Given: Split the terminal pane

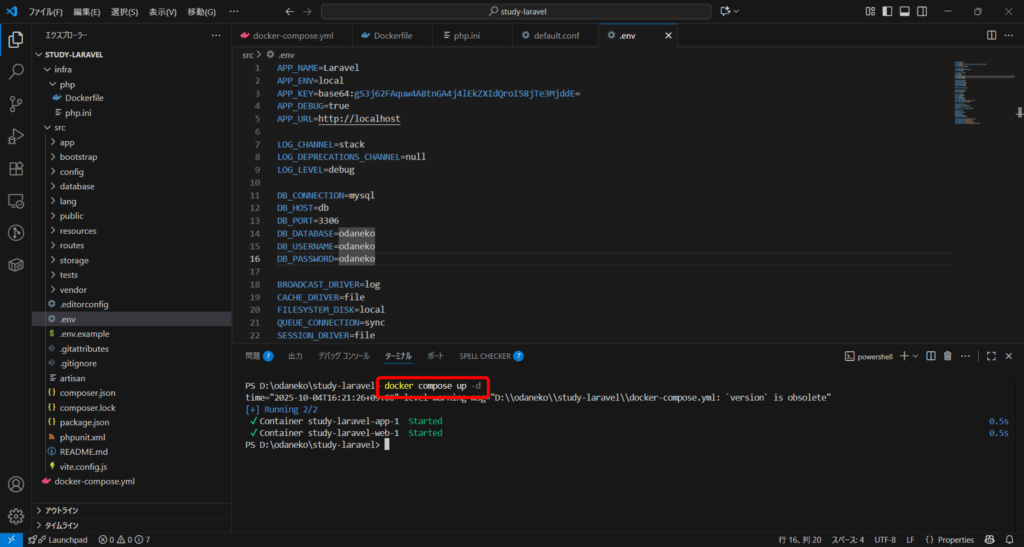Looking at the screenshot, I should pos(930,356).
